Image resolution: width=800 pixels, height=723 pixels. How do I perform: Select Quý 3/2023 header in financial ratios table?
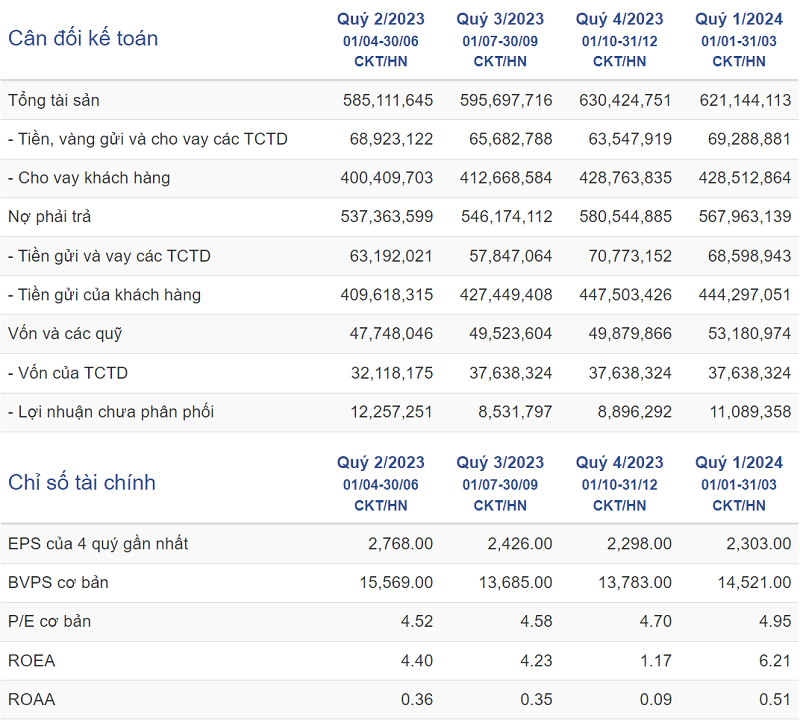[x=500, y=463]
